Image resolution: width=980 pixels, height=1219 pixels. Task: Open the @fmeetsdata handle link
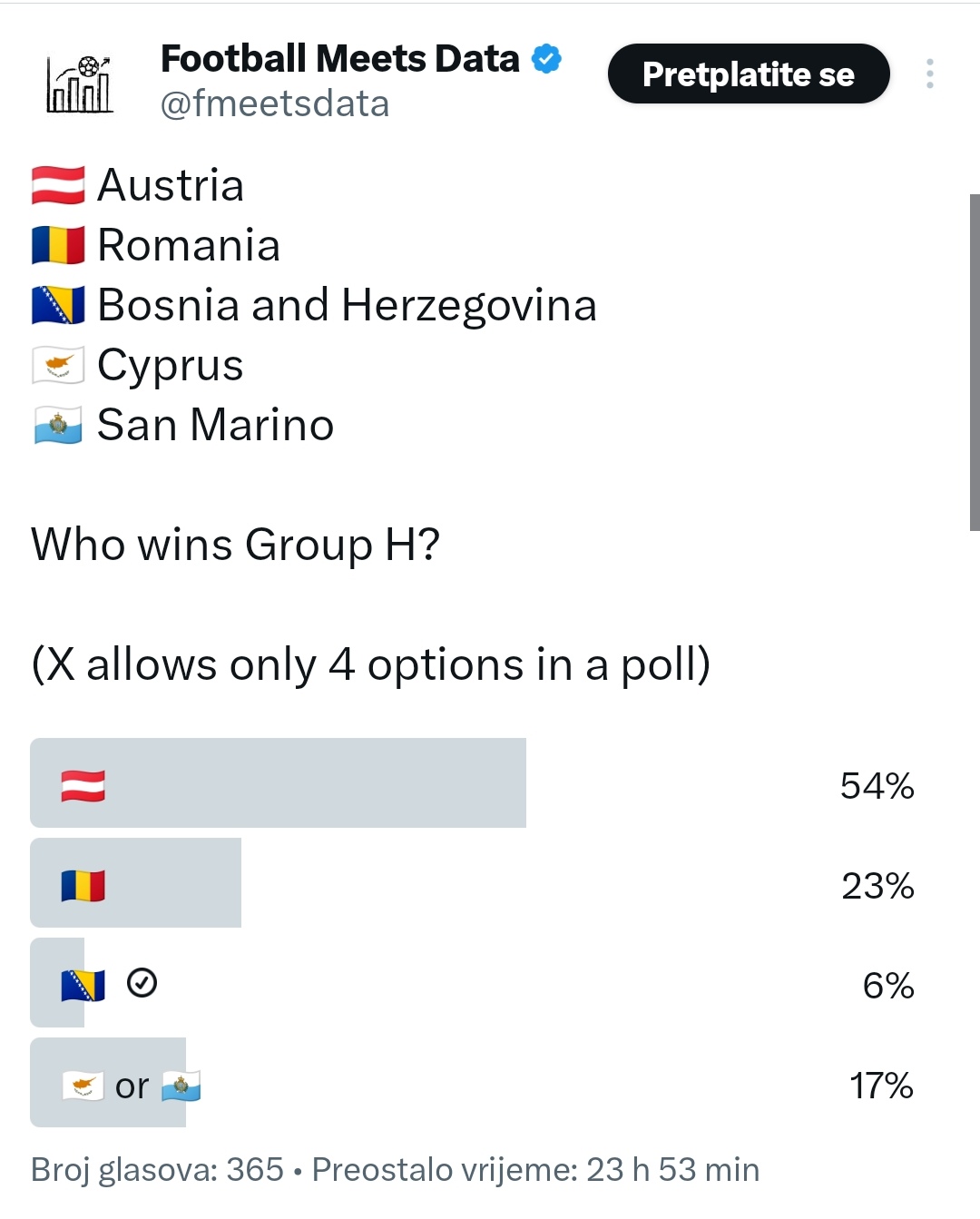[275, 103]
